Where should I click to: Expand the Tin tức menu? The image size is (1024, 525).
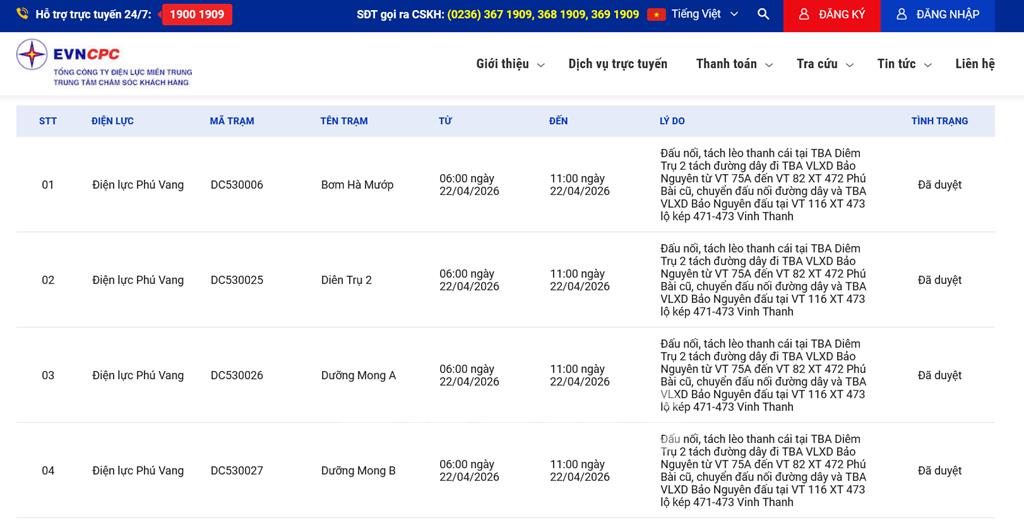pyautogui.click(x=904, y=64)
